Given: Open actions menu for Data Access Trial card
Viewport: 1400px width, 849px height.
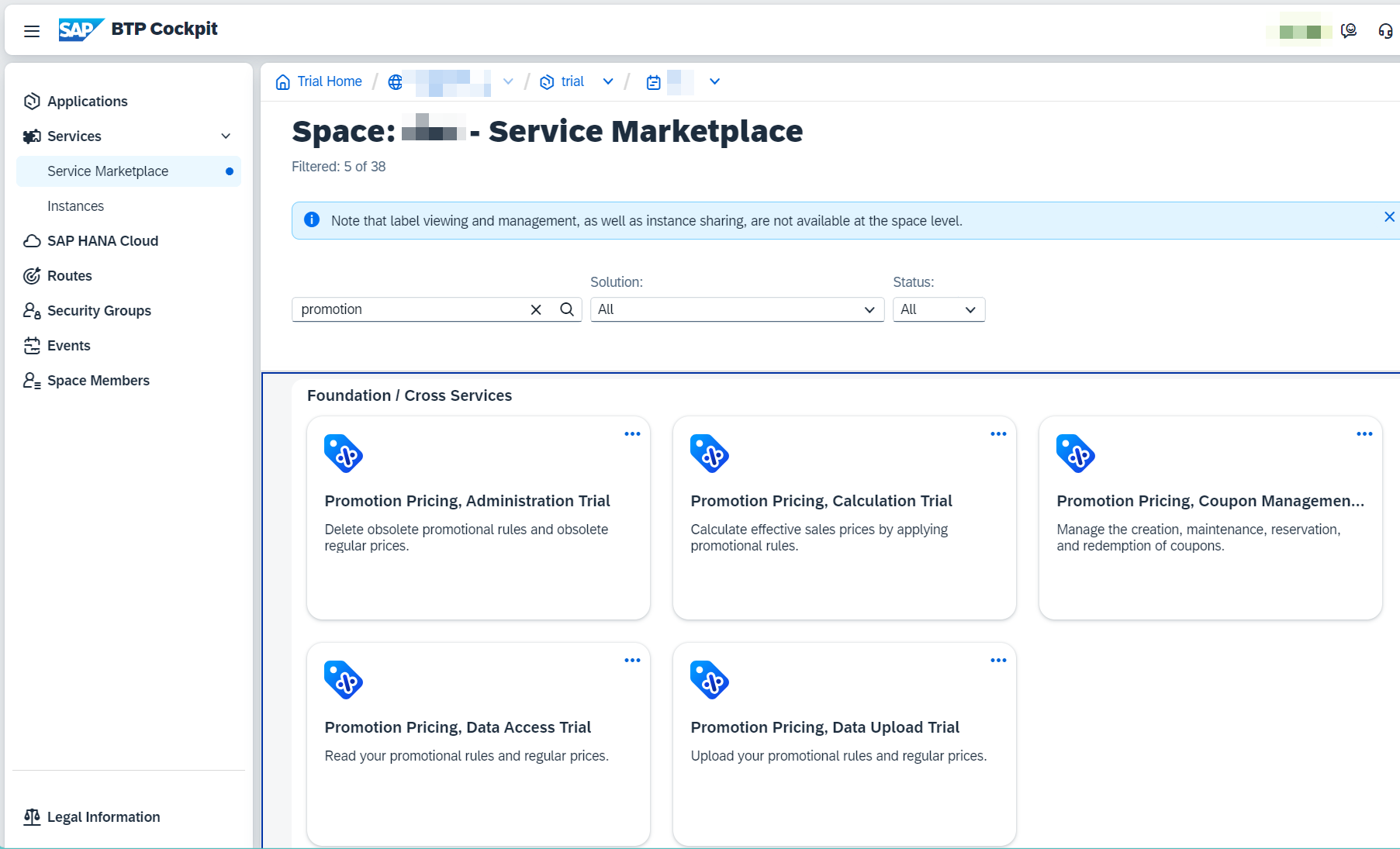Looking at the screenshot, I should coord(632,661).
